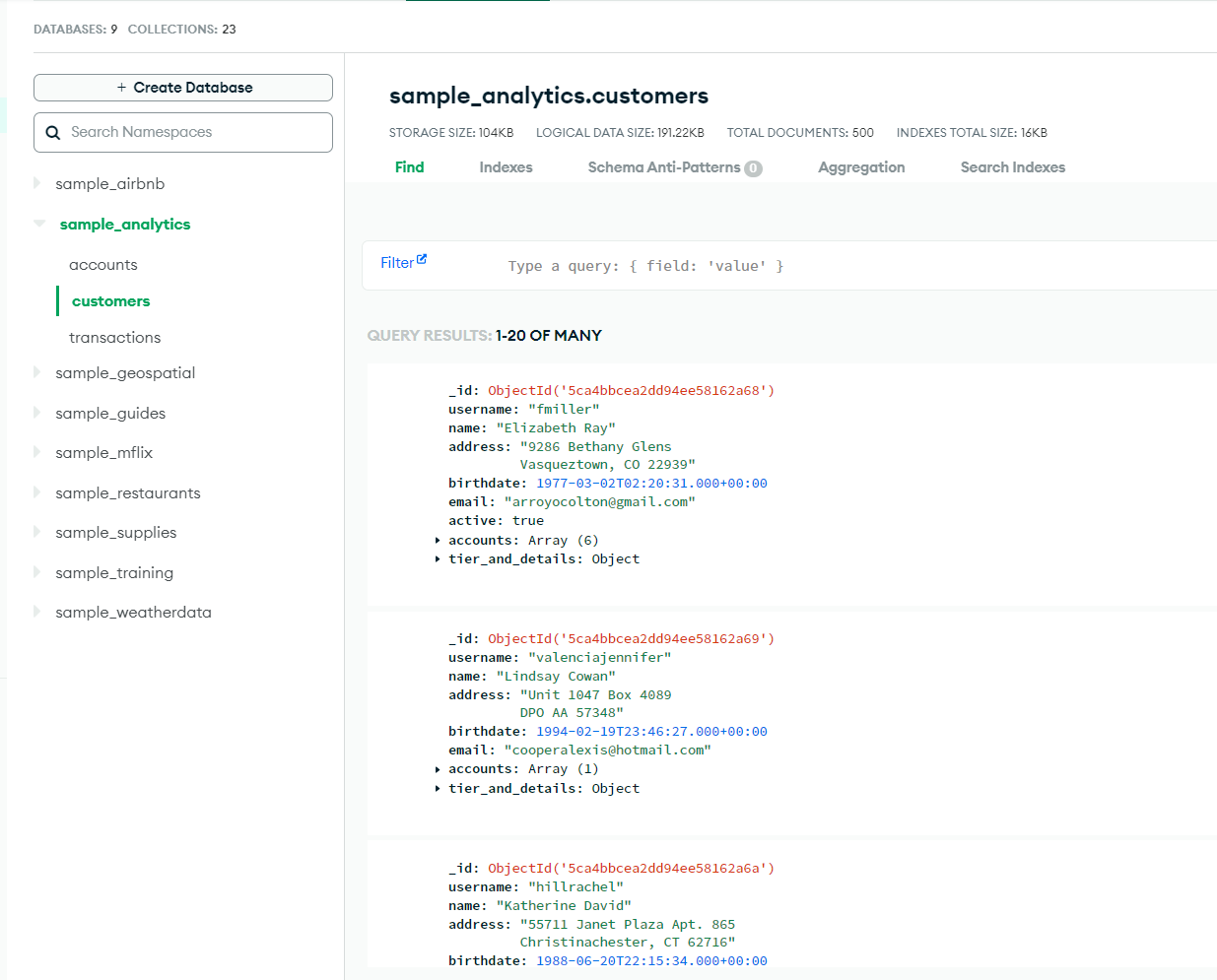This screenshot has width=1217, height=980.
Task: Select sample_mflix database name
Action: (x=104, y=452)
